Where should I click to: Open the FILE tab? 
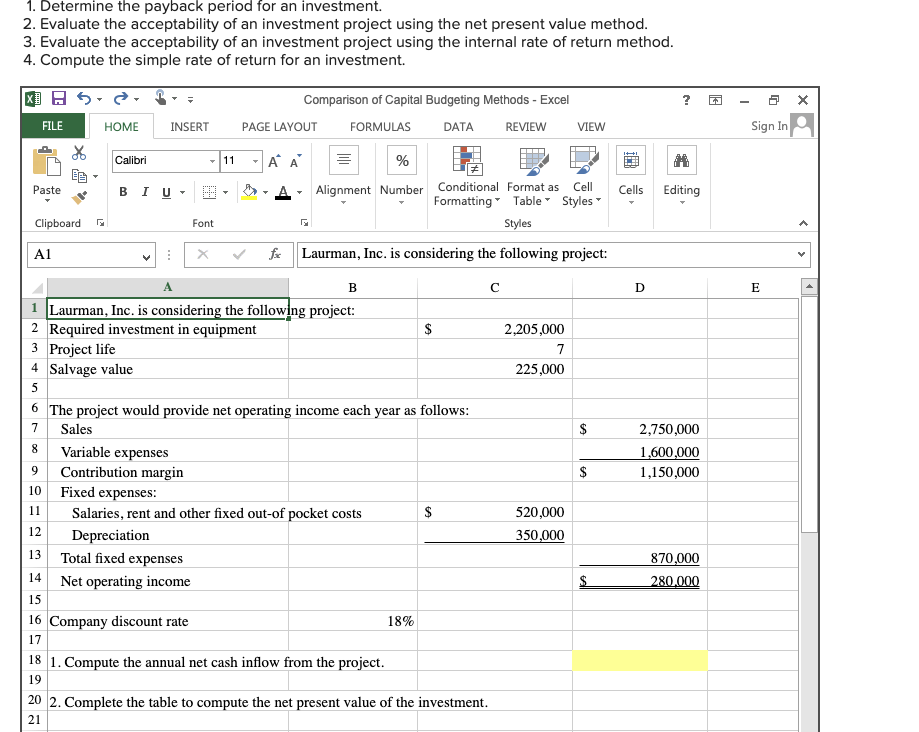tap(53, 126)
